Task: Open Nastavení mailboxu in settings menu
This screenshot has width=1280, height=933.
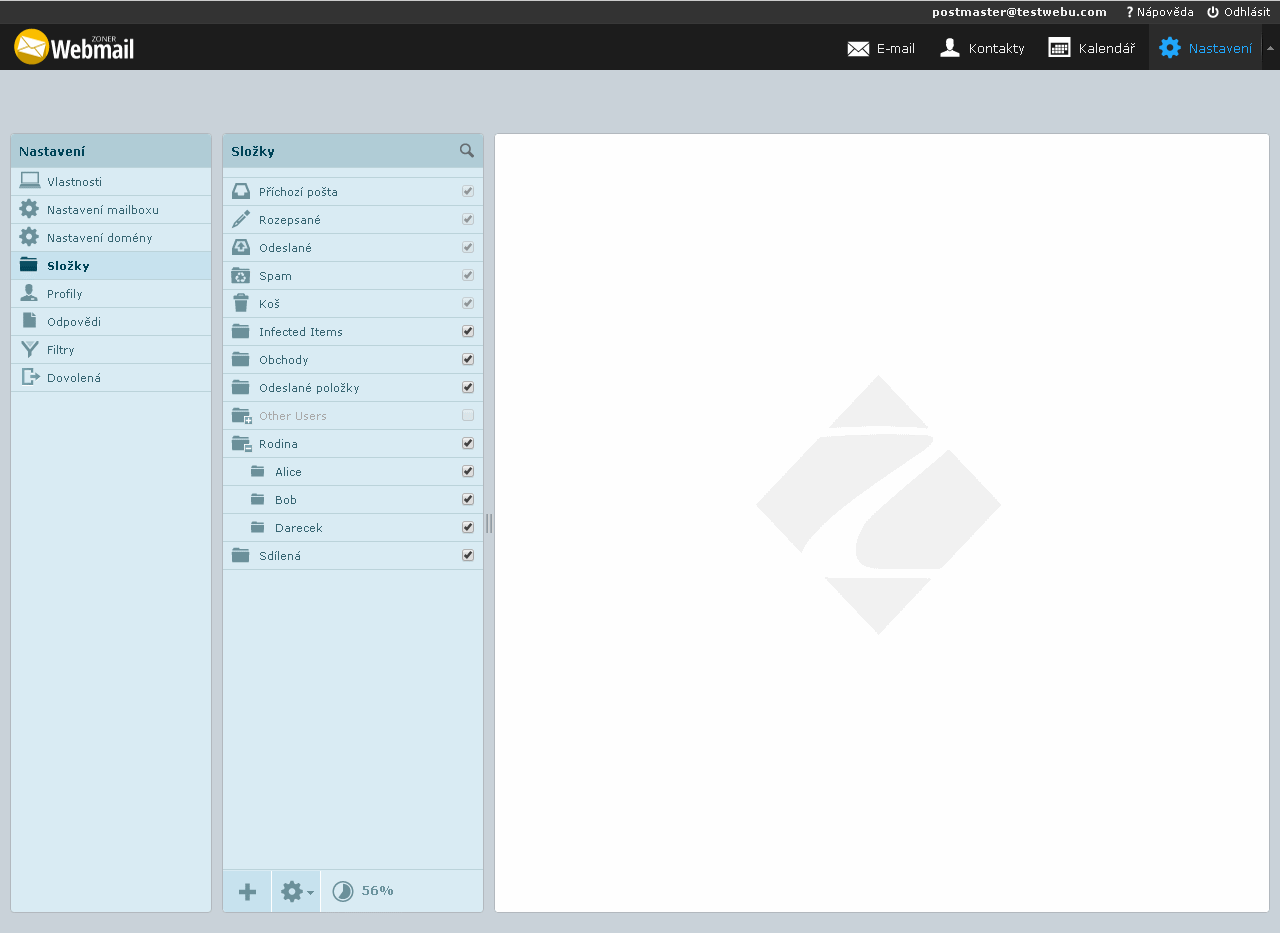Action: coord(102,210)
